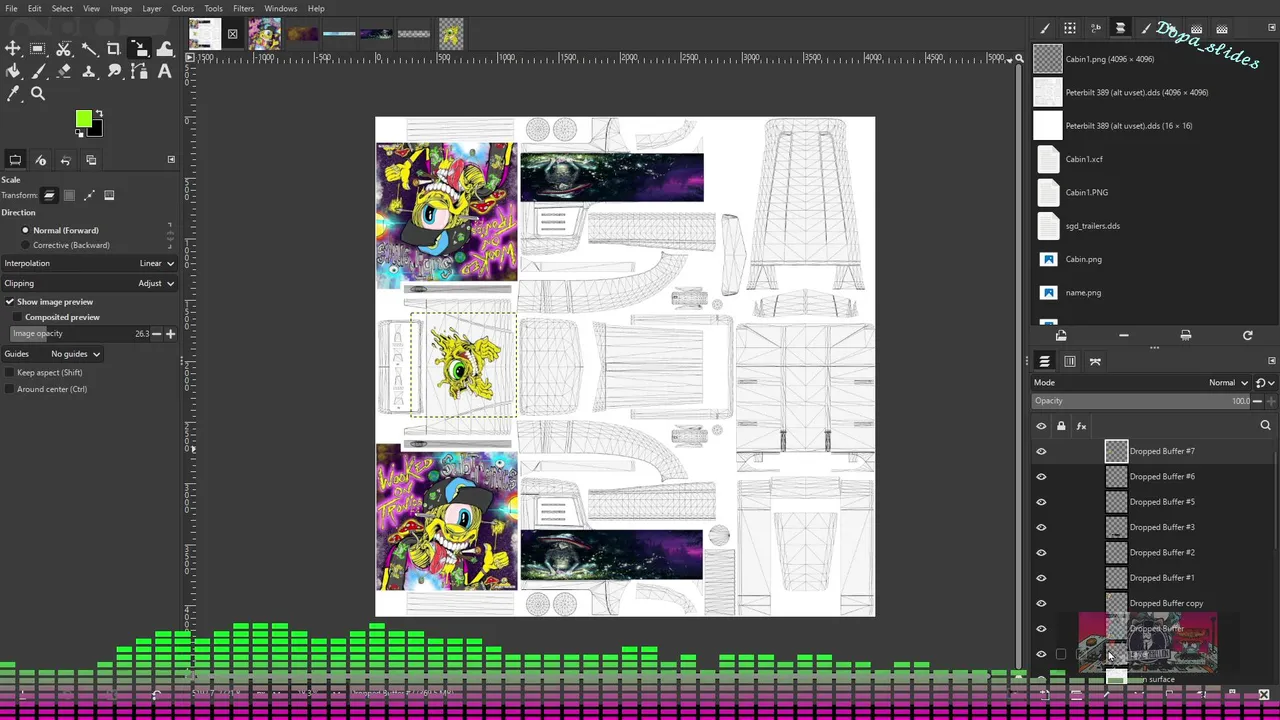
Task: Set transform target to Selection
Action: (x=69, y=195)
